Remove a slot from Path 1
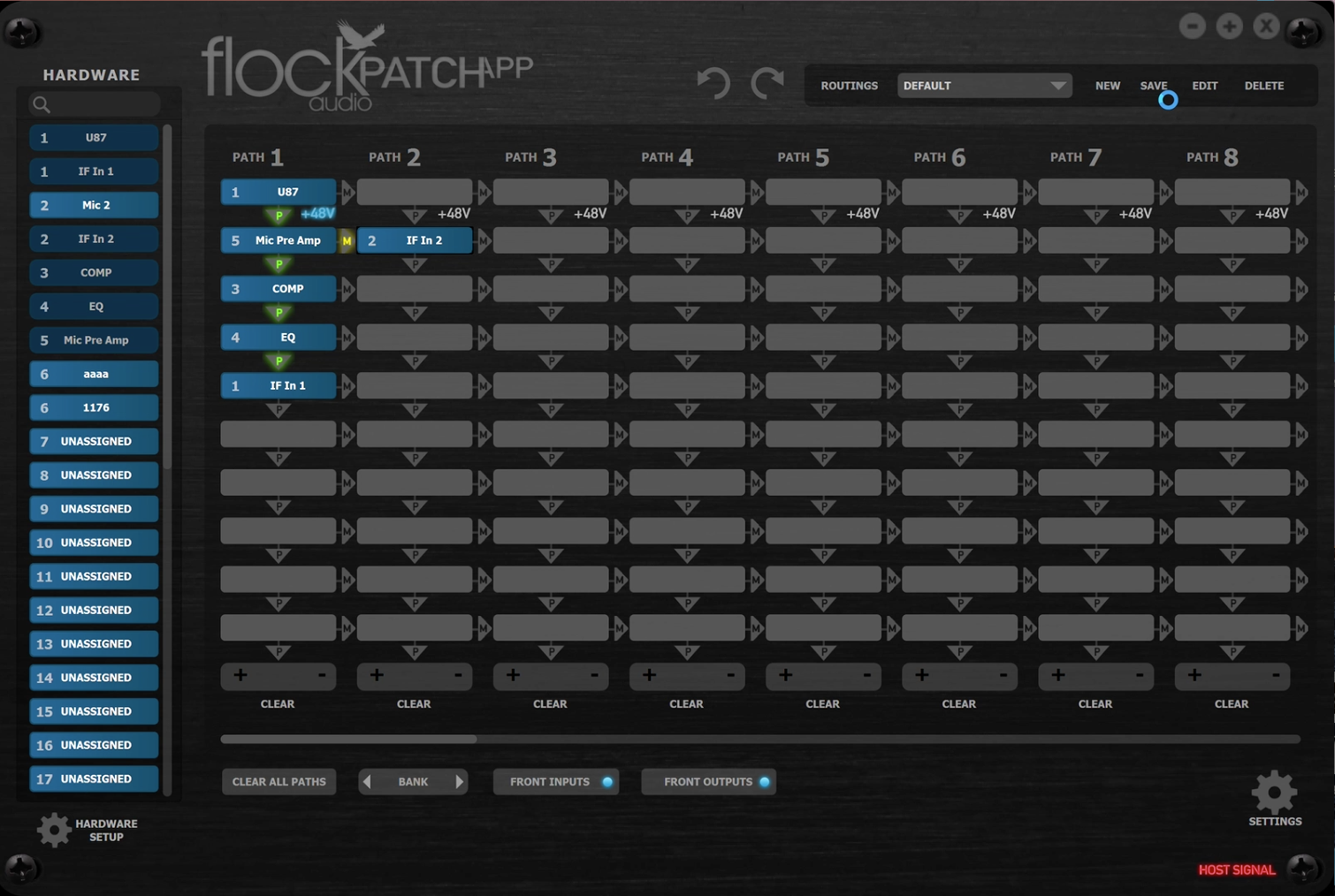 coord(322,675)
